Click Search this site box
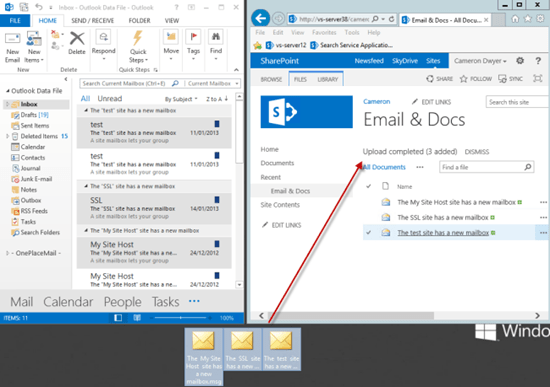 [517, 102]
